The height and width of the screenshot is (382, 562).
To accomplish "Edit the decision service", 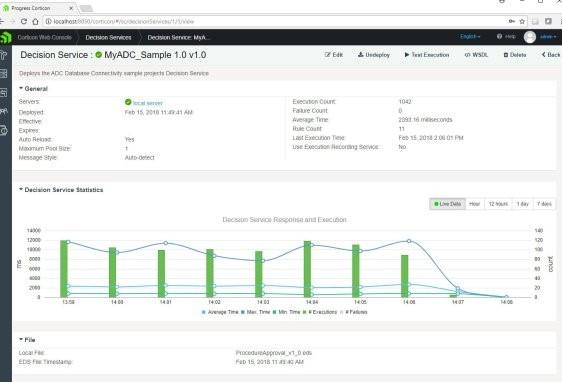I will tap(334, 55).
